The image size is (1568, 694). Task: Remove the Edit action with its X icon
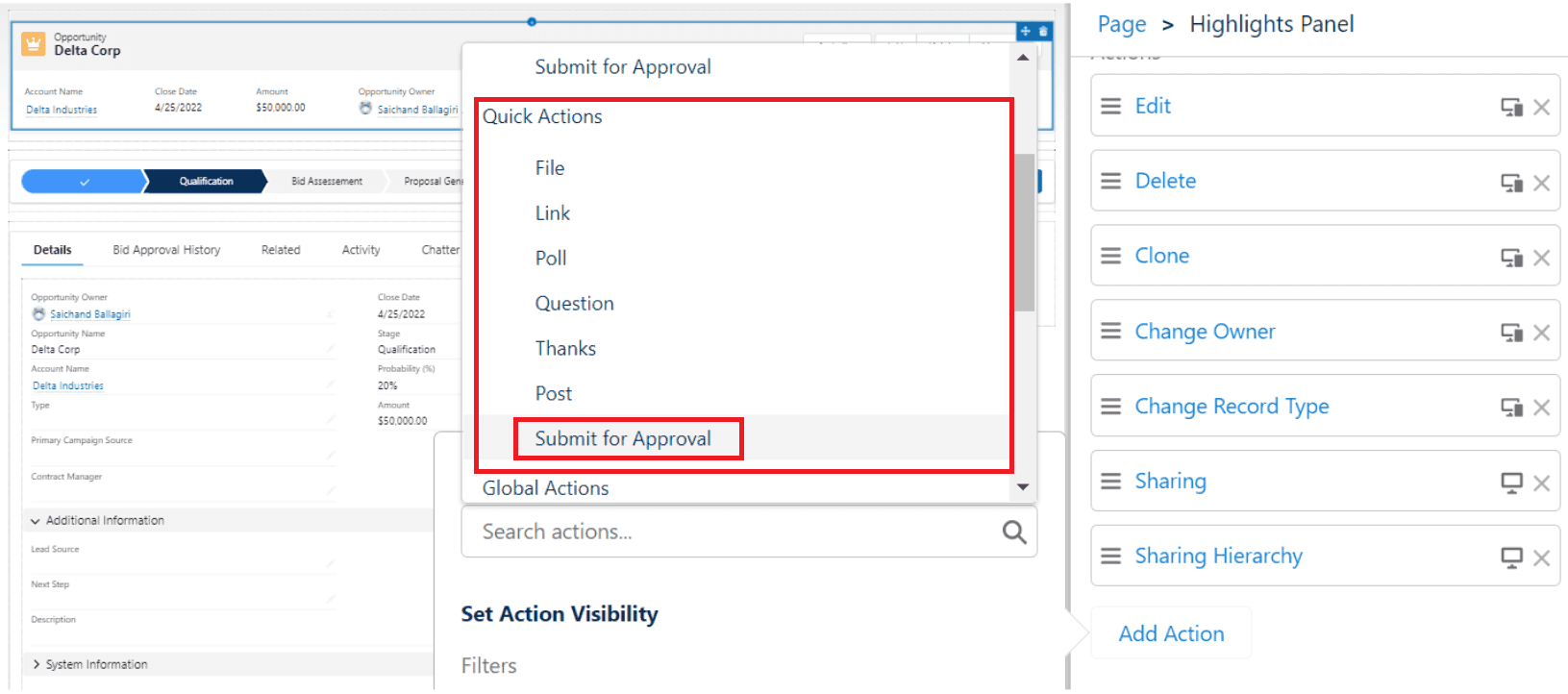pyautogui.click(x=1541, y=107)
